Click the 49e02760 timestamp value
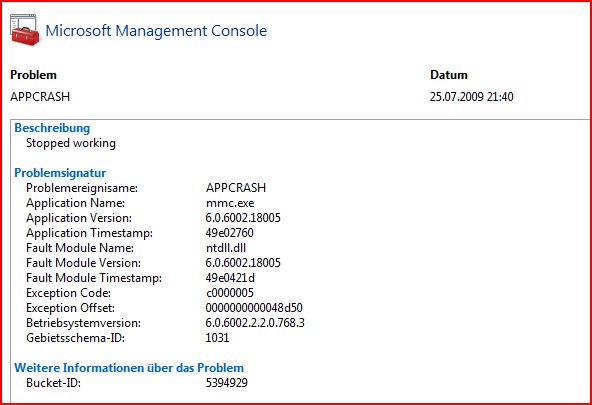 click(x=229, y=233)
